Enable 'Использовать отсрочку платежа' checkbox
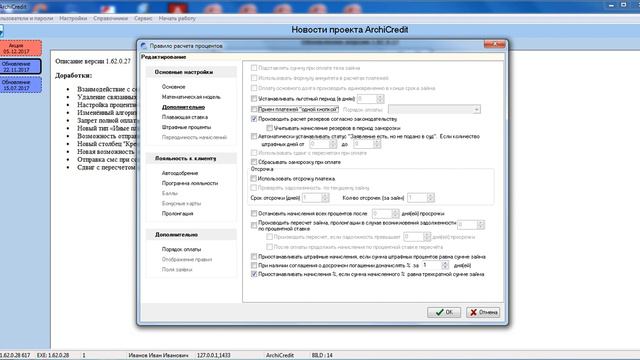 tap(254, 178)
